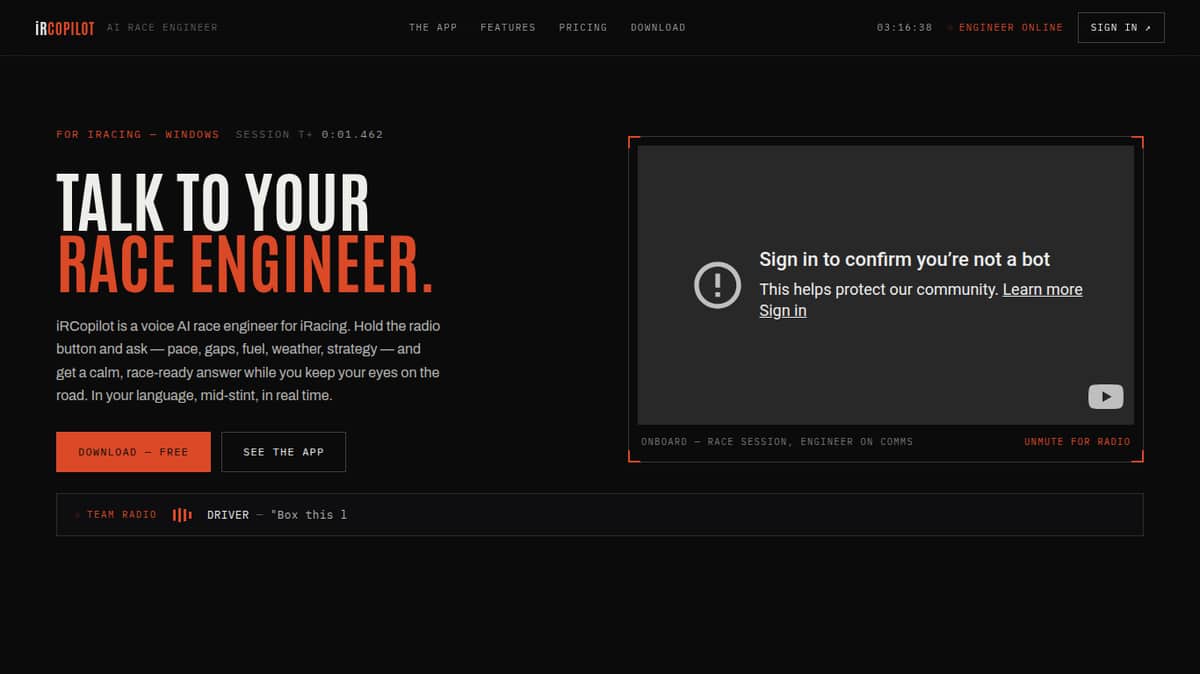Click Unmute For Radio
The image size is (1200, 674).
1077,442
